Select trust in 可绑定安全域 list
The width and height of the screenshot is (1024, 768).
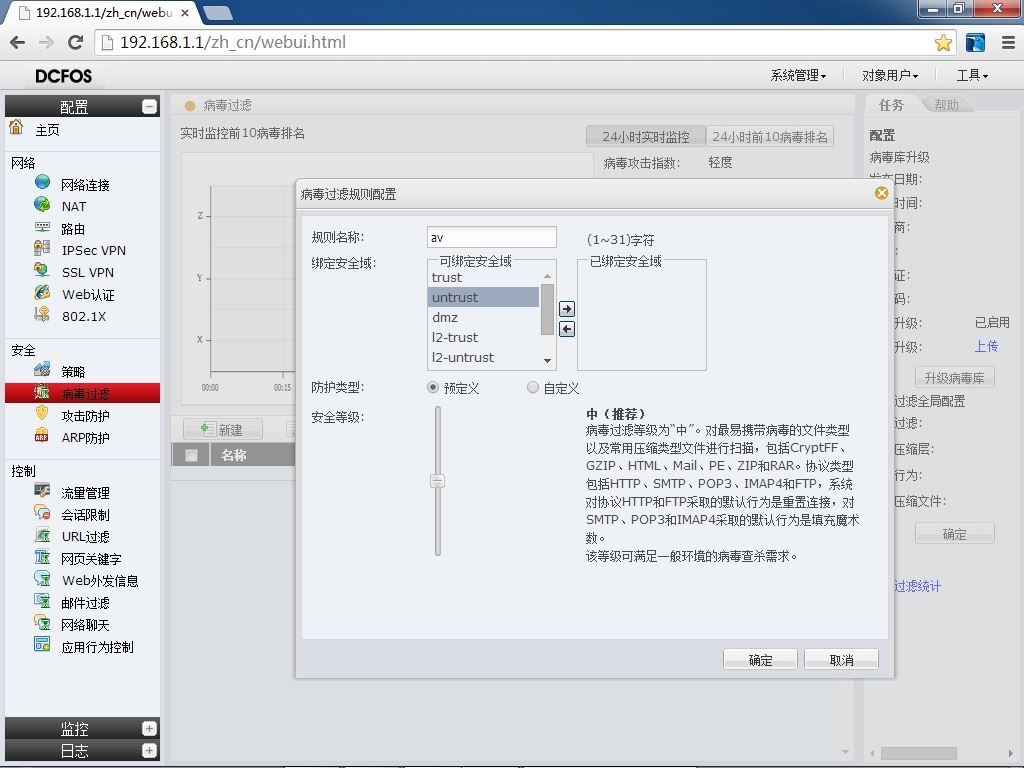(x=483, y=278)
